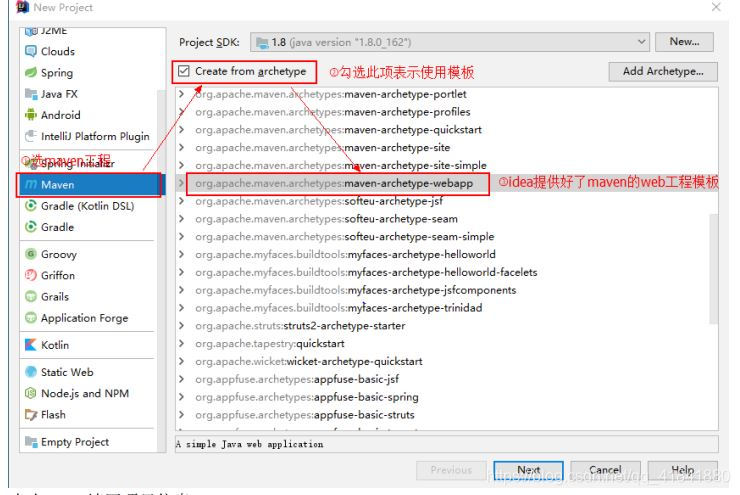The height and width of the screenshot is (495, 740).
Task: Select Groovy project type
Action: [x=90, y=254]
